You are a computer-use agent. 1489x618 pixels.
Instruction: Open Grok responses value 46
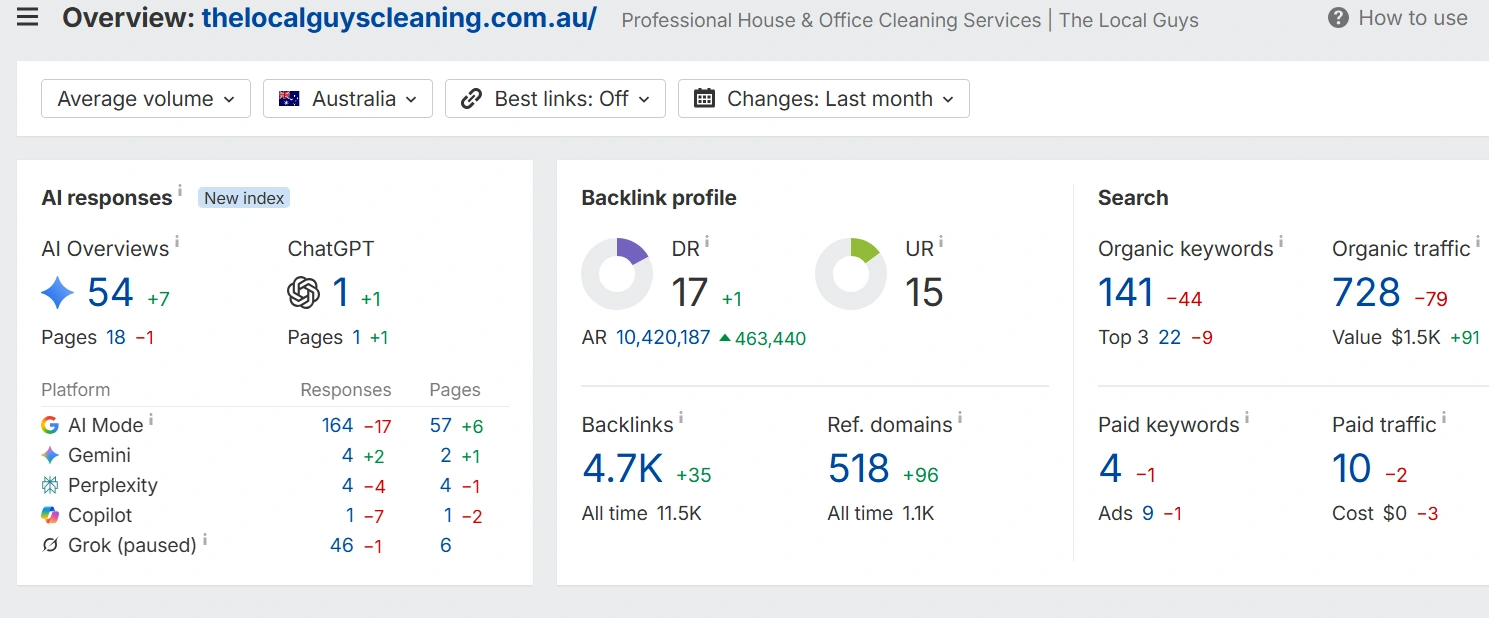pos(342,545)
